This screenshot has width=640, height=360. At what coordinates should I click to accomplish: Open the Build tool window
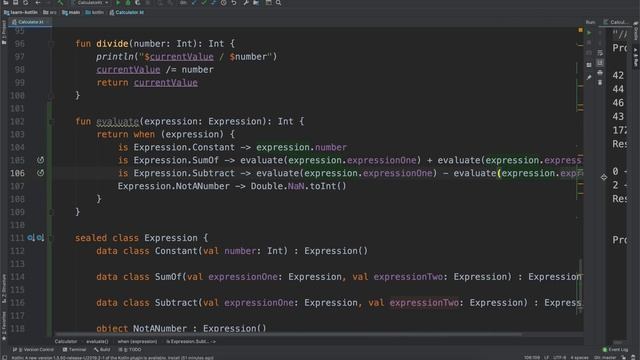coord(102,349)
